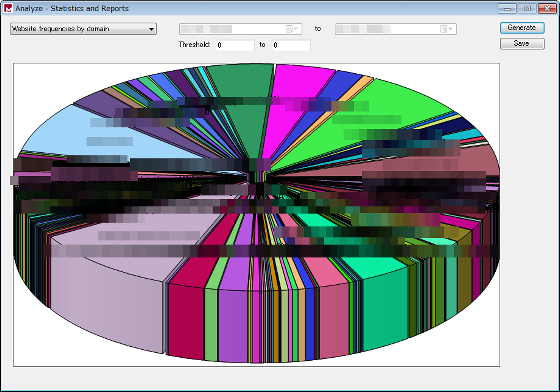The height and width of the screenshot is (392, 560).
Task: Focus the lower Threshold input field
Action: [235, 45]
